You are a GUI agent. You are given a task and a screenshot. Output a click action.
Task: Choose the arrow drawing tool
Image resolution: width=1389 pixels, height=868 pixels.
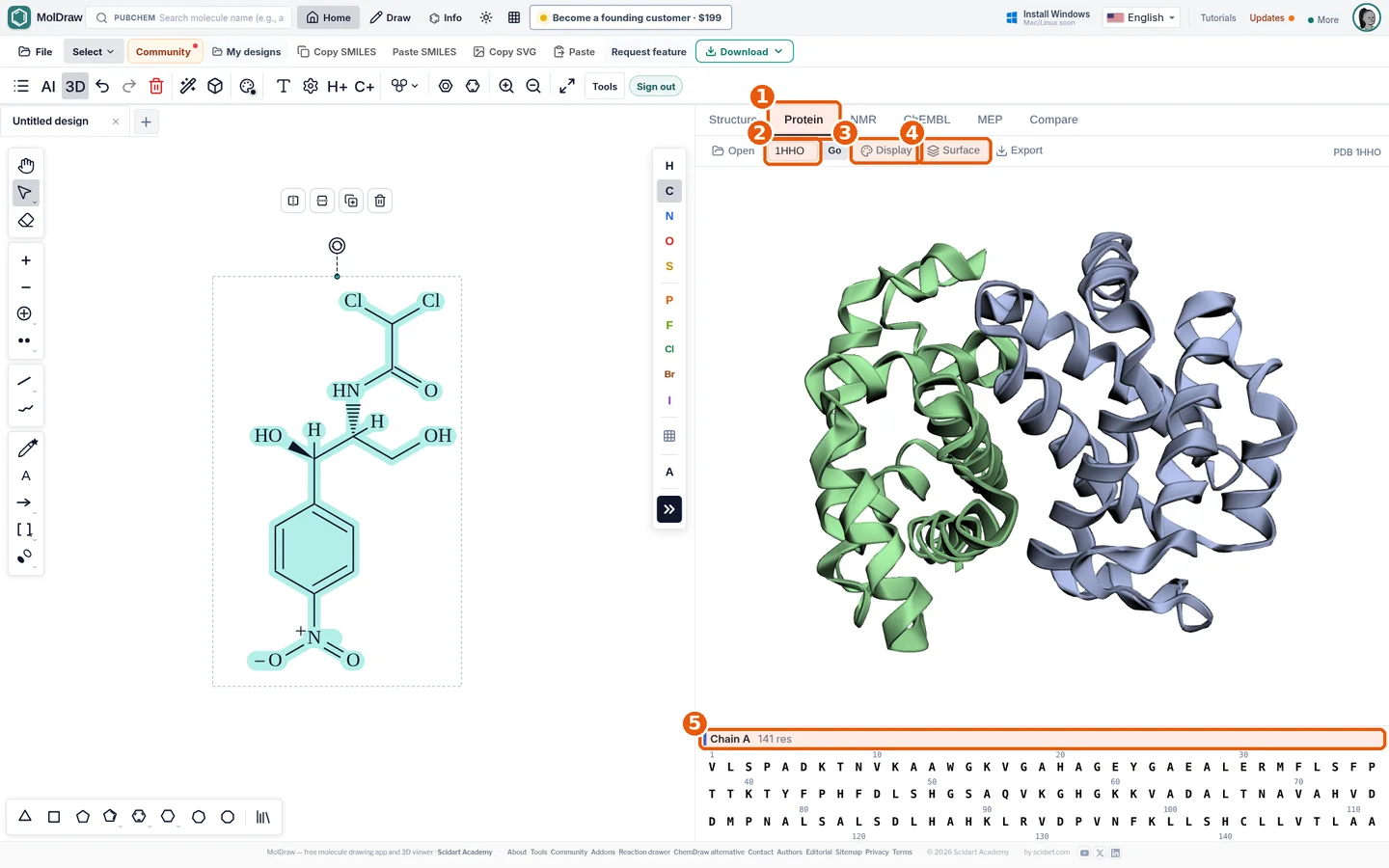(x=25, y=502)
